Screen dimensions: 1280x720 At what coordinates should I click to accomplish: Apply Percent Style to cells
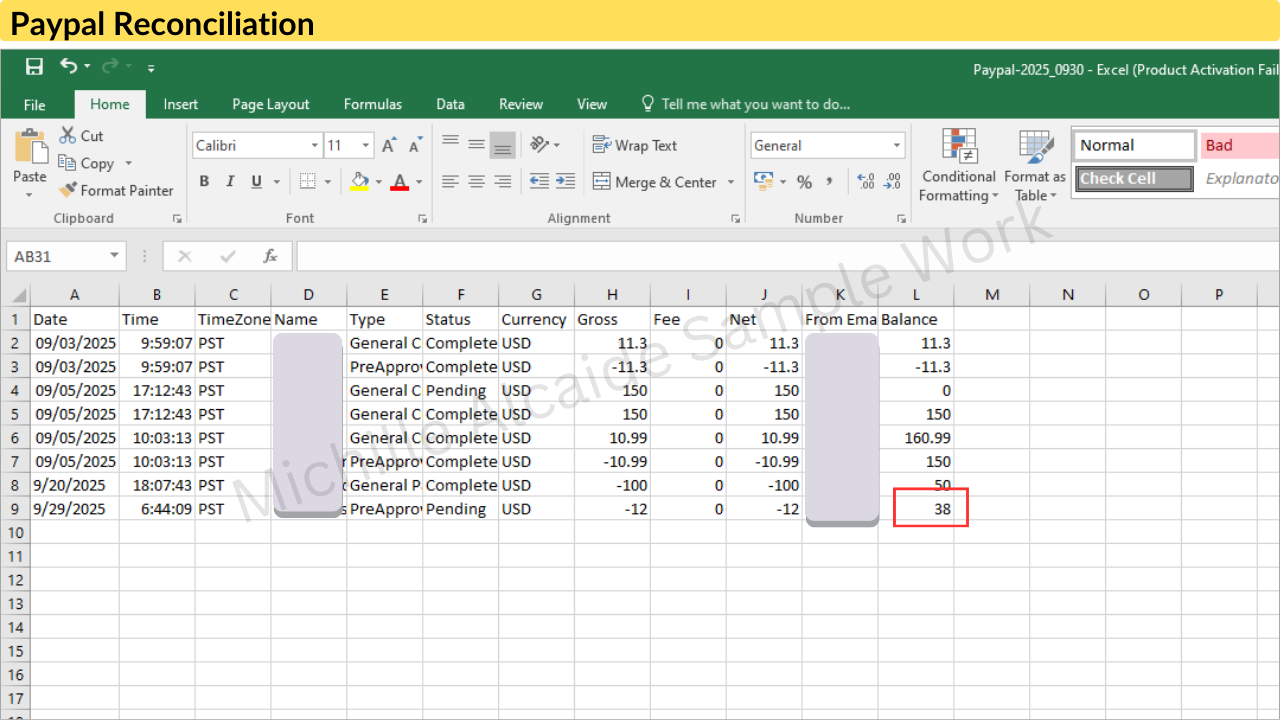804,182
